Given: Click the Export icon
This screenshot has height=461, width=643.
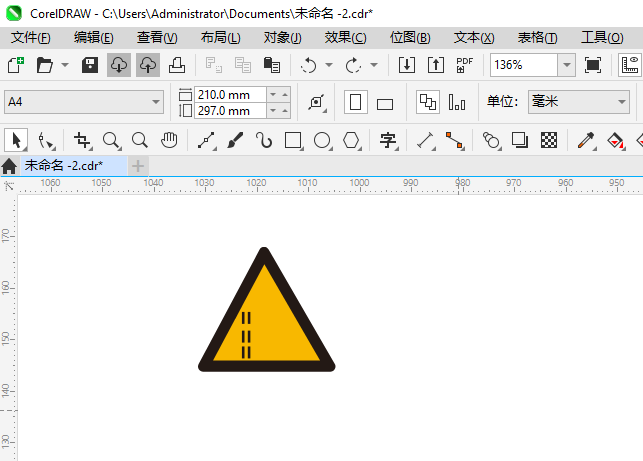Looking at the screenshot, I should coord(436,65).
